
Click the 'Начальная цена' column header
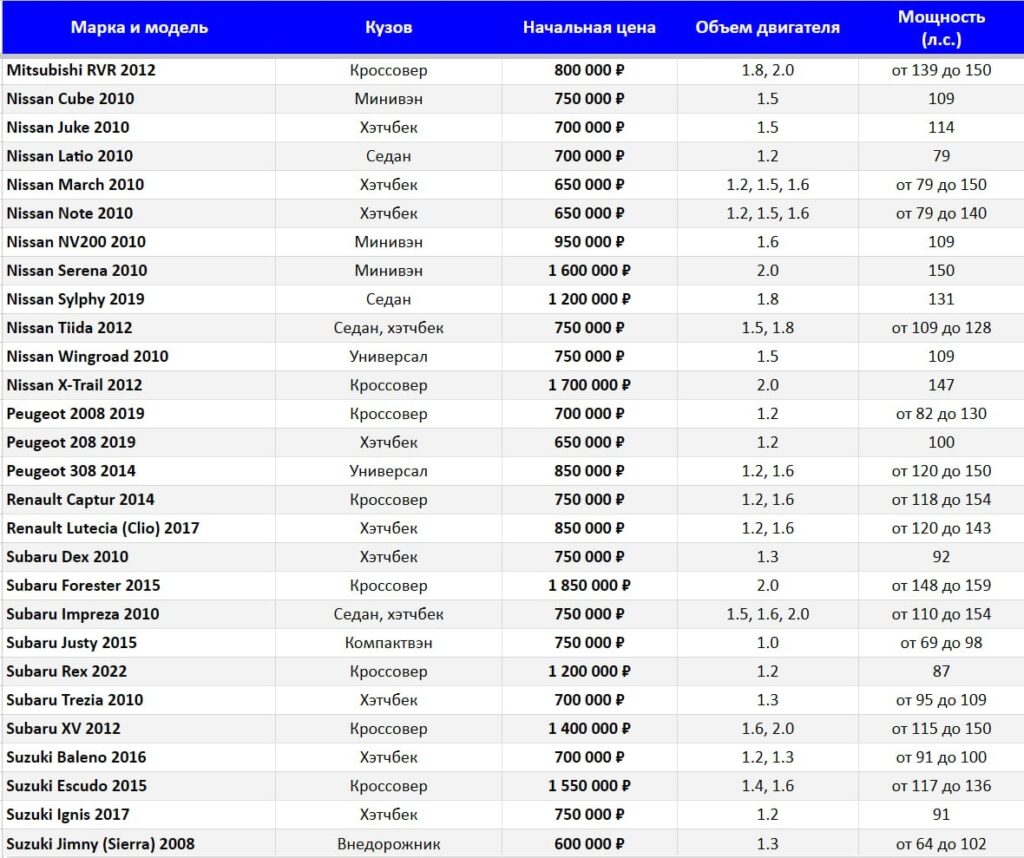pos(589,27)
